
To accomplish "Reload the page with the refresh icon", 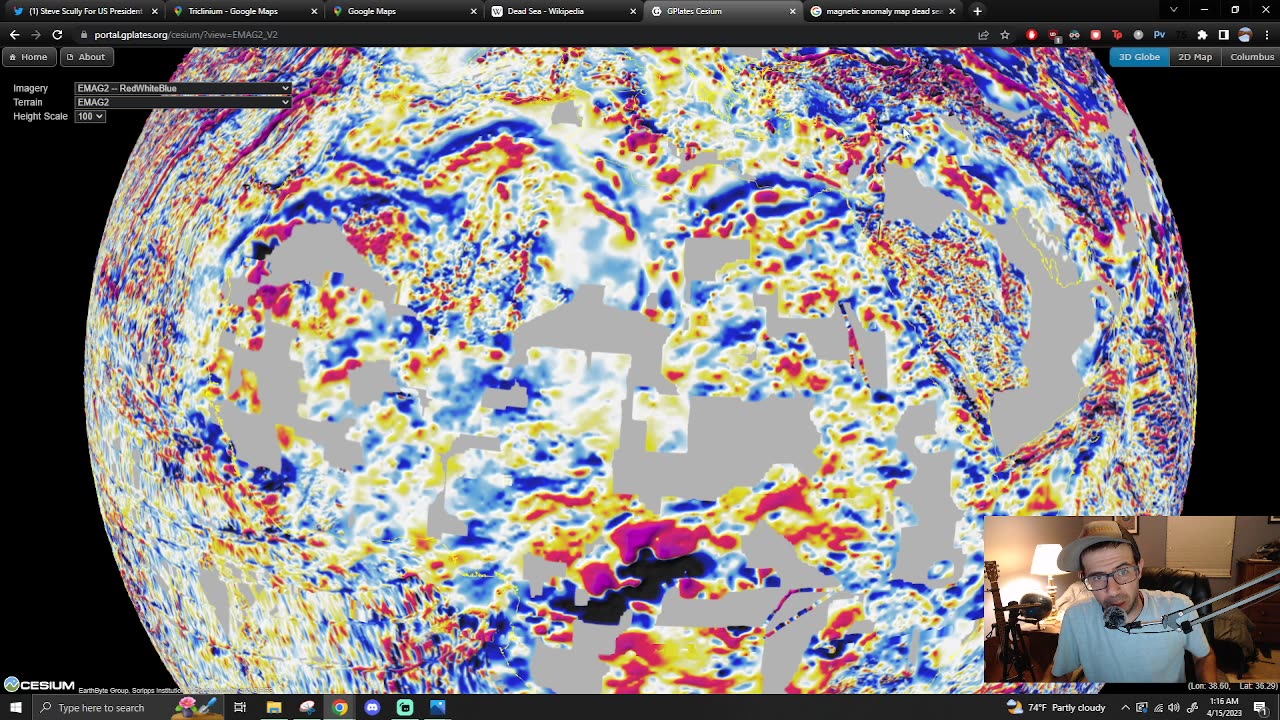I will click(57, 35).
